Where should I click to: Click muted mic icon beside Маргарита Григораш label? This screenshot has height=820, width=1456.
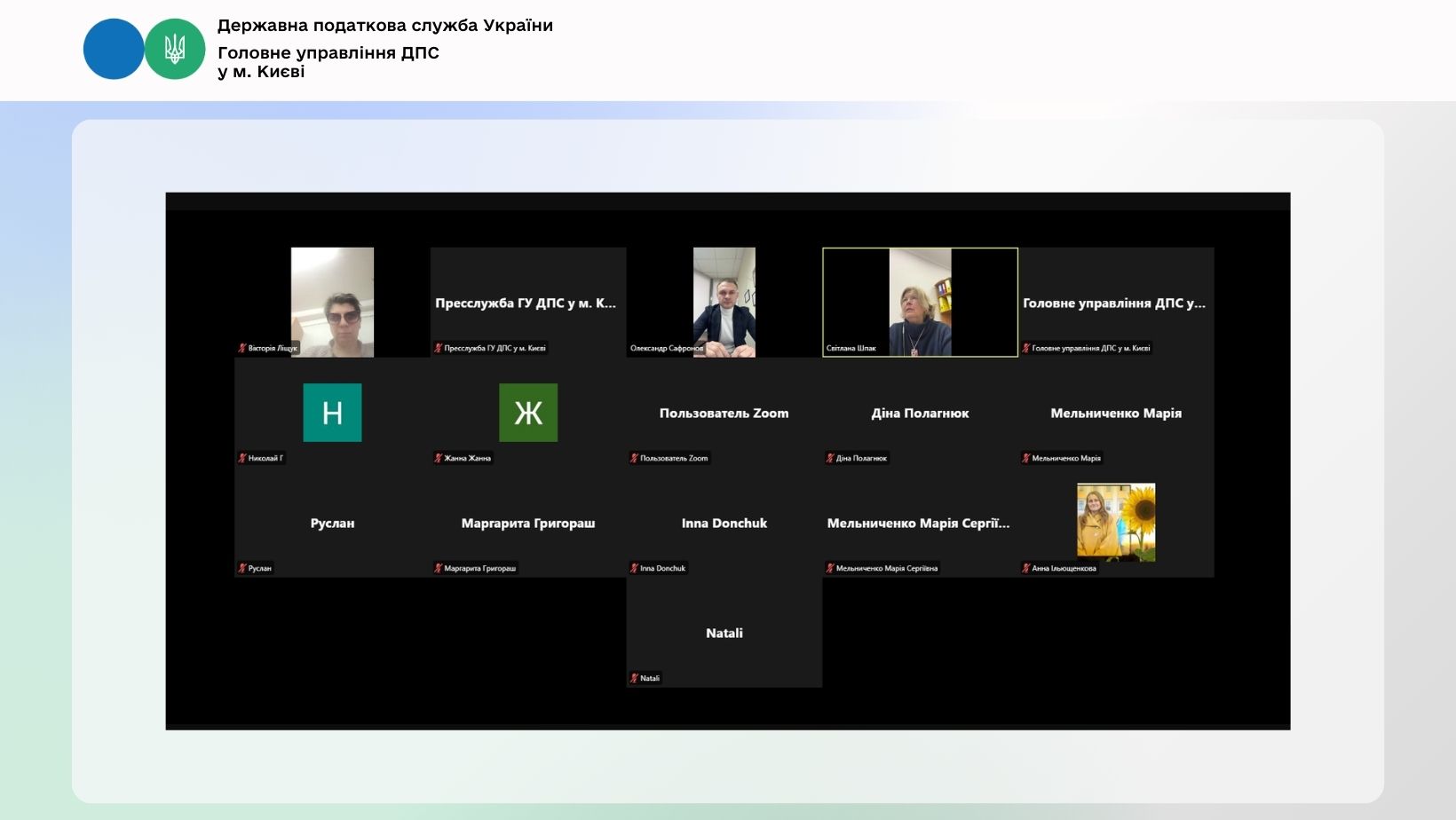438,568
